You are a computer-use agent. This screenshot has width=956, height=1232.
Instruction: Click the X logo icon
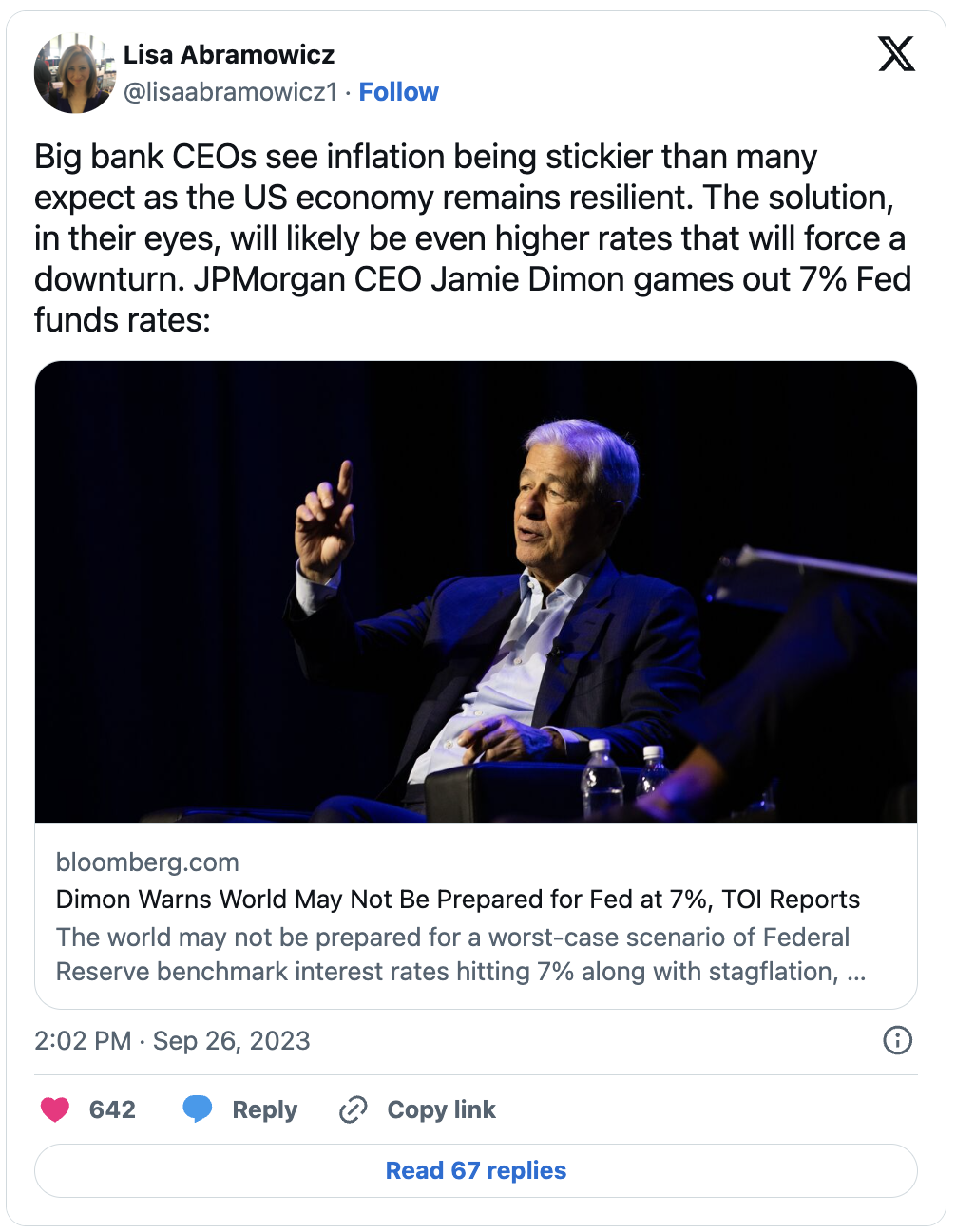pyautogui.click(x=896, y=54)
